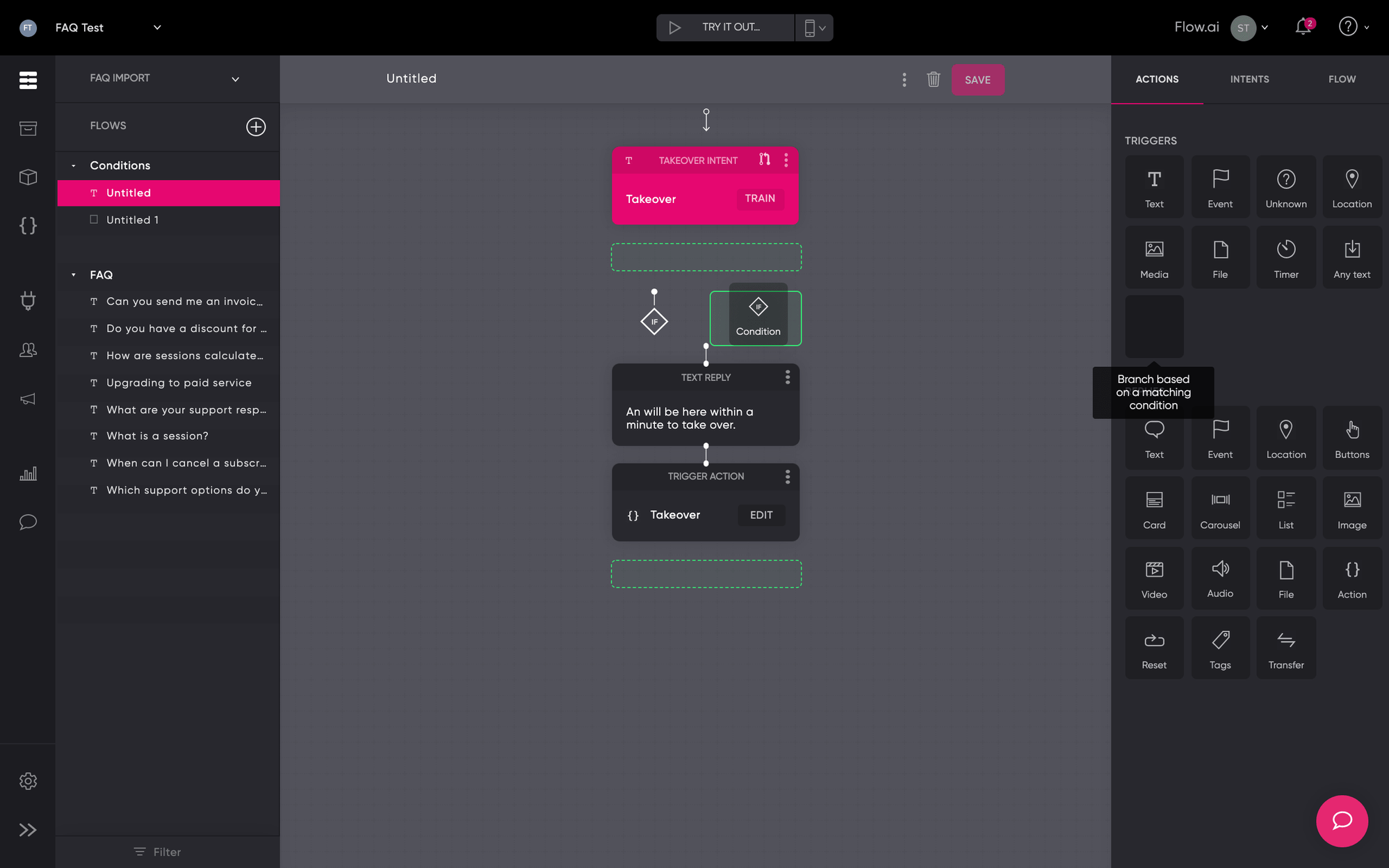Delete flow with trash icon

(933, 79)
